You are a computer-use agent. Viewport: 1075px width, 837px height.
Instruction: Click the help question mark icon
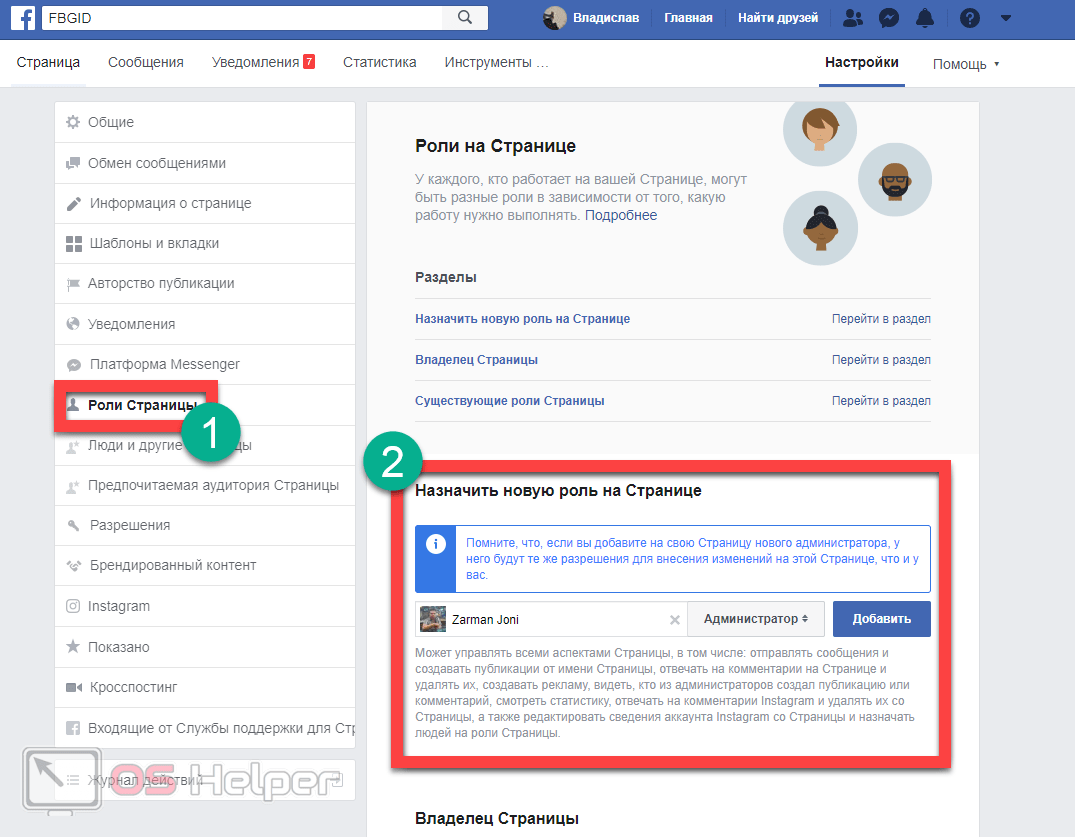pos(969,18)
